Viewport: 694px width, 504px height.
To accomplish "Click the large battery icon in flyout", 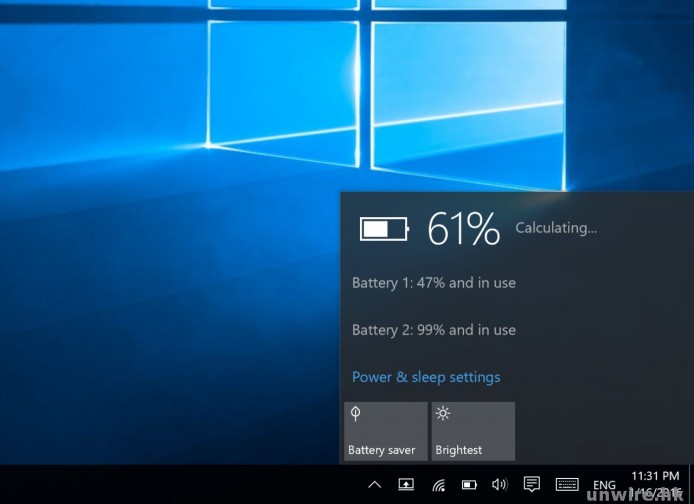I will (384, 229).
